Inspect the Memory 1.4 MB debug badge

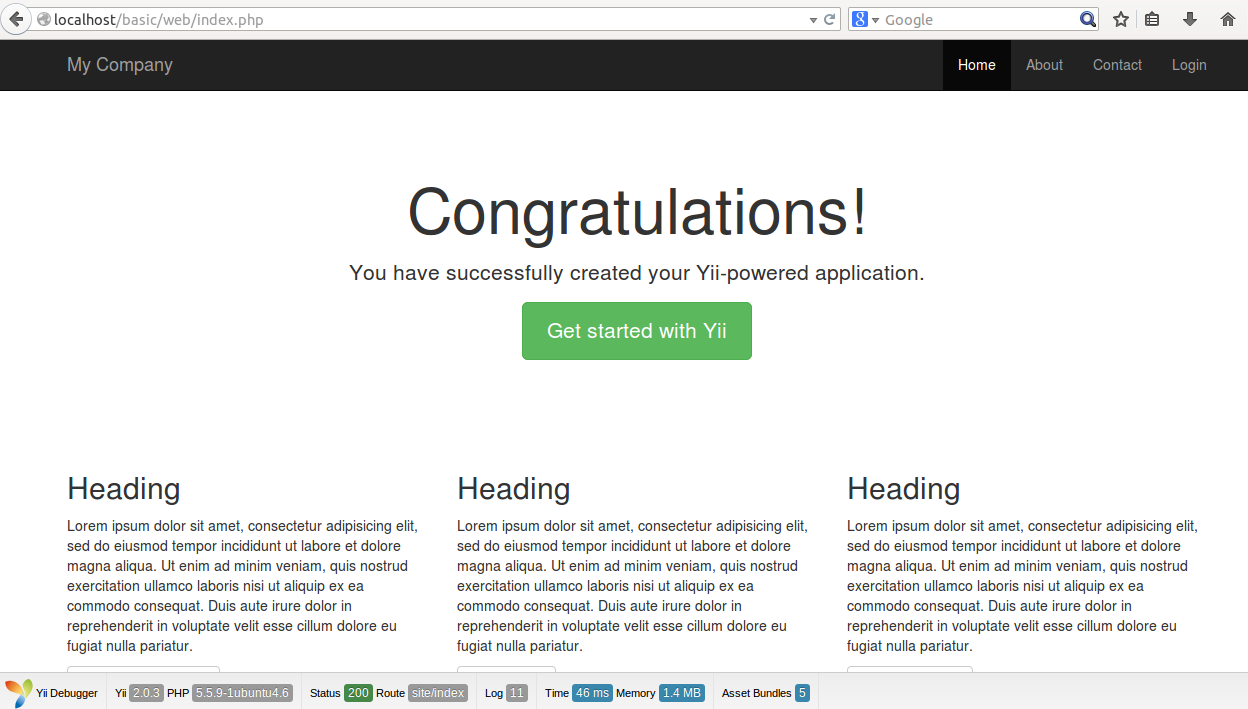680,692
